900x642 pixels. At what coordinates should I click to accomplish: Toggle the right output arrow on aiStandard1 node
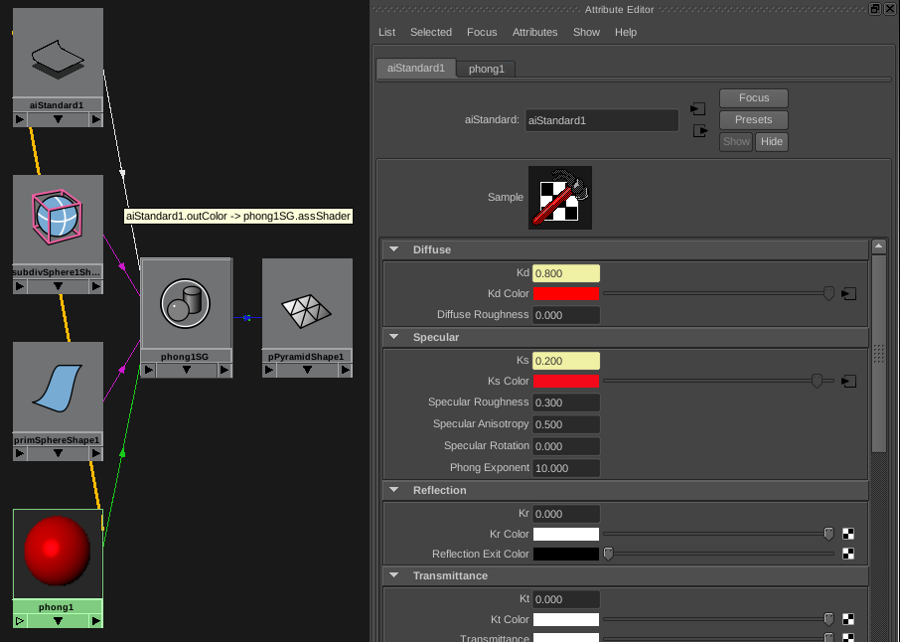[96, 119]
